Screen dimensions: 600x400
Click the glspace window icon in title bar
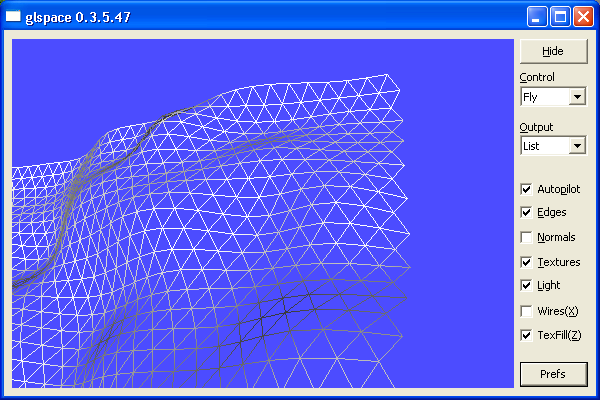click(x=13, y=16)
